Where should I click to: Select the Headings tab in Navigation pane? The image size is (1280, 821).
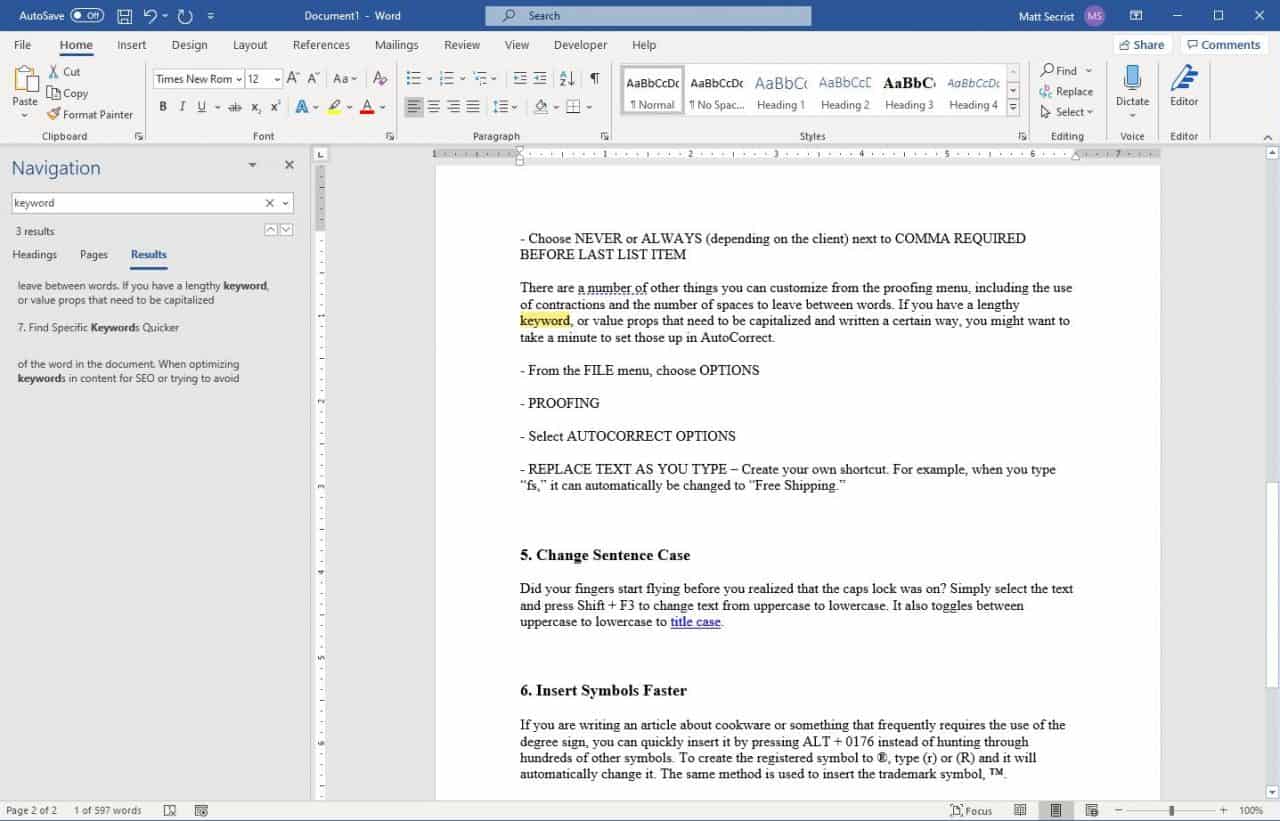coord(35,254)
